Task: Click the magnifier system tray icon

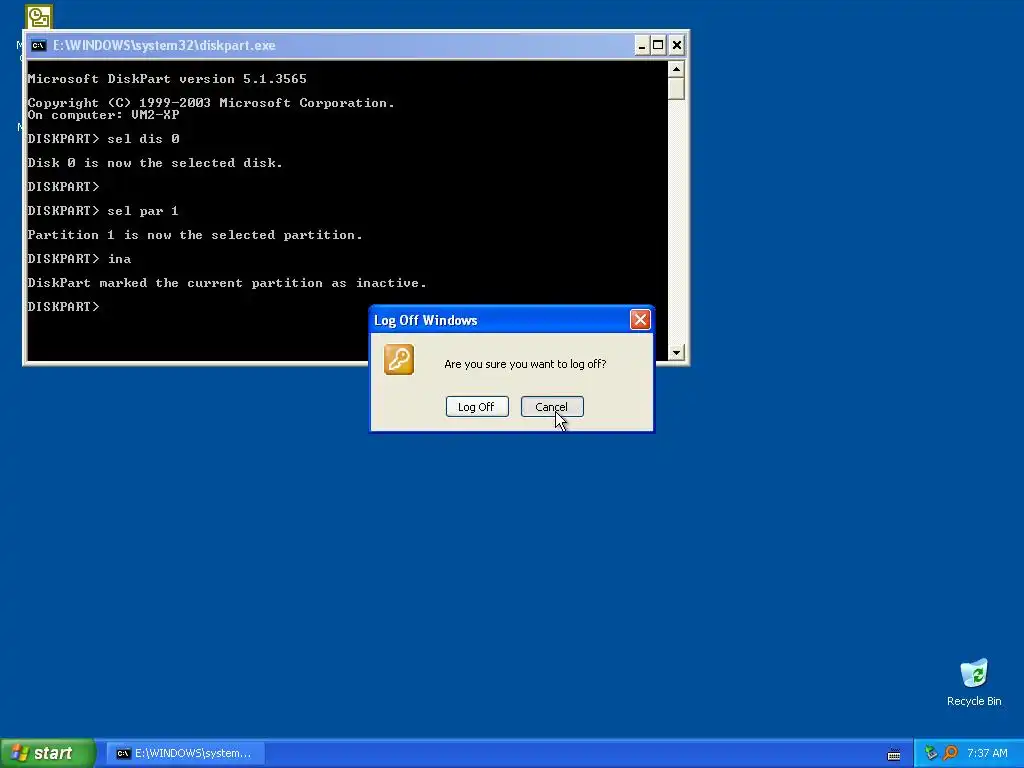Action: tap(950, 753)
